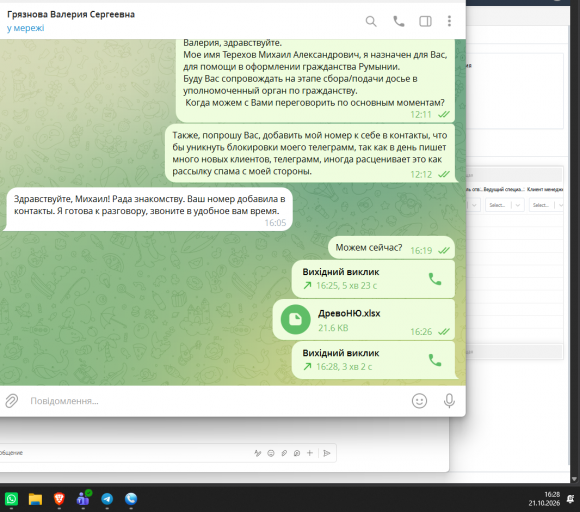Click the incoming 'Здравствуйте, Михаил!' message
The image size is (580, 512).
149,209
